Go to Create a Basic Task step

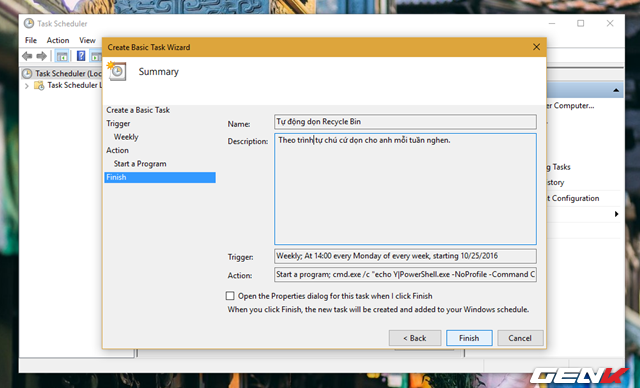138,110
